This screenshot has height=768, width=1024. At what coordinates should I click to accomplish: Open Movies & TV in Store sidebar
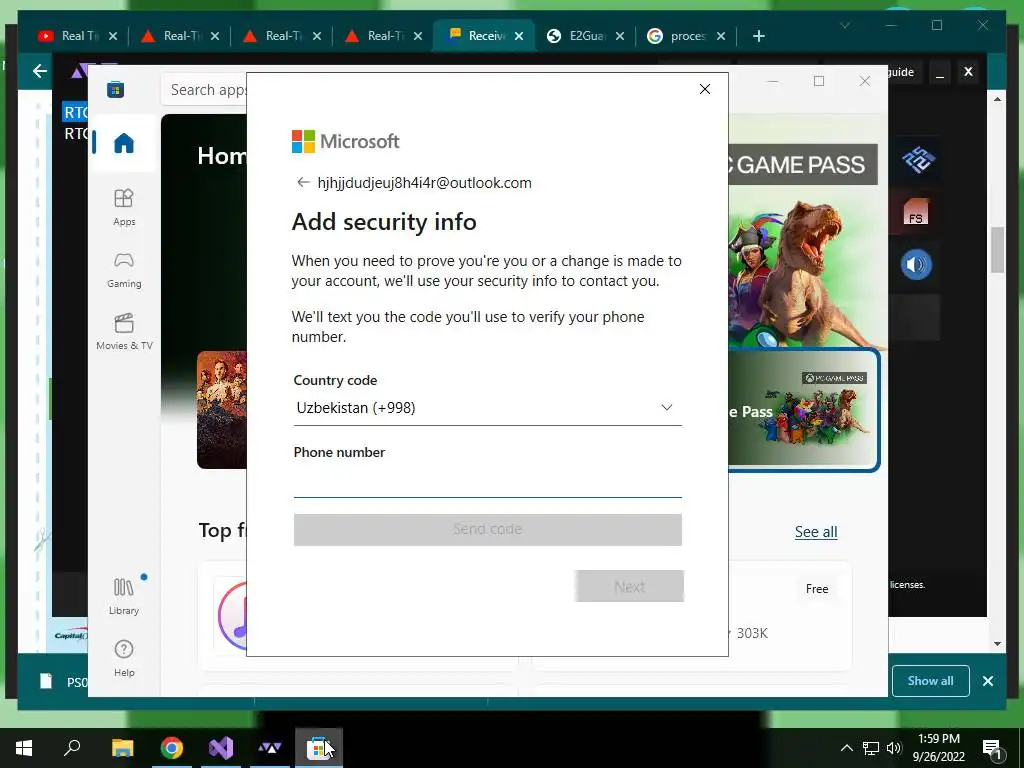tap(124, 332)
